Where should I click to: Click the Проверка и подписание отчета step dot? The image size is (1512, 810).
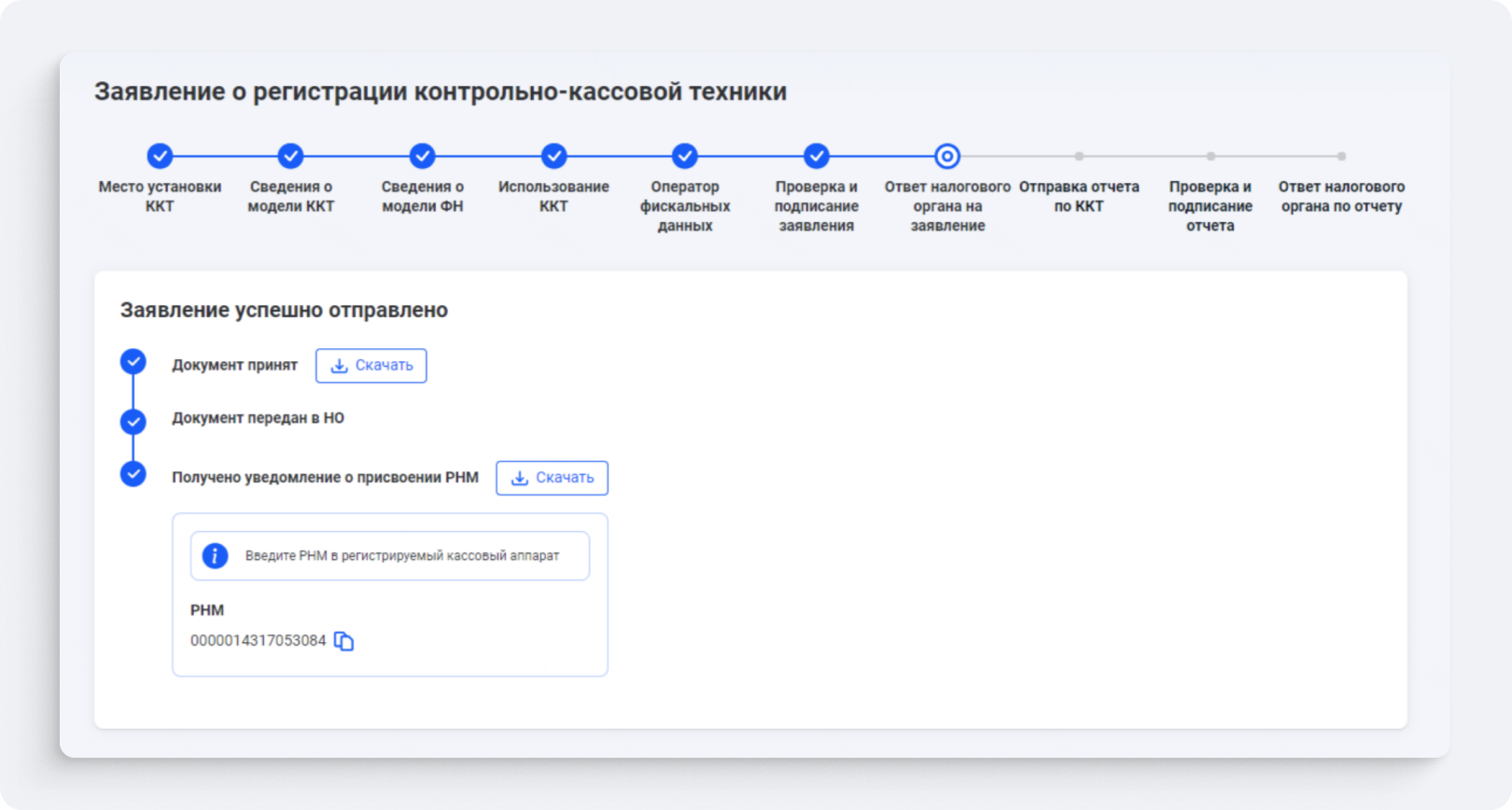(1211, 157)
